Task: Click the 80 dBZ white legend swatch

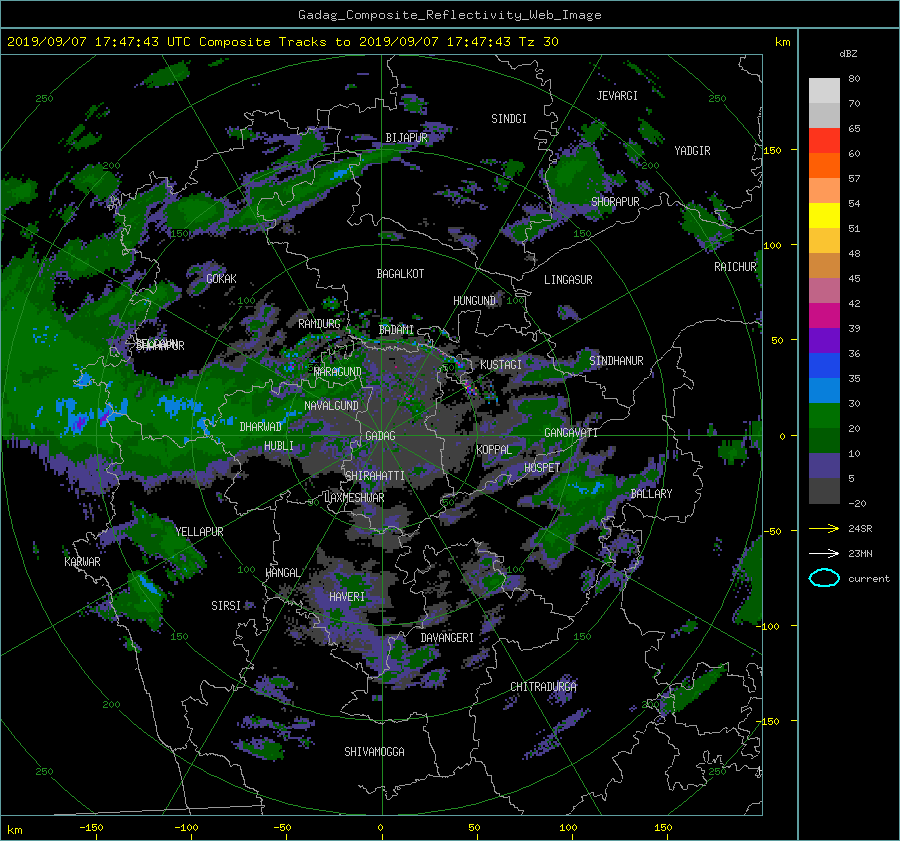Action: pos(824,90)
